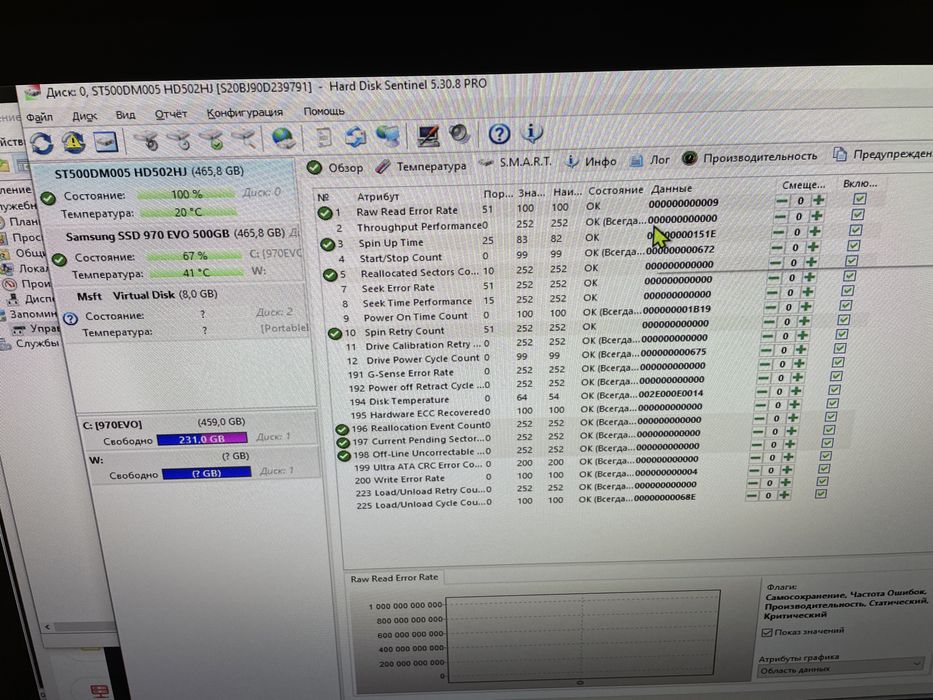Uncheck enable box for Throughput Performance row

click(857, 214)
